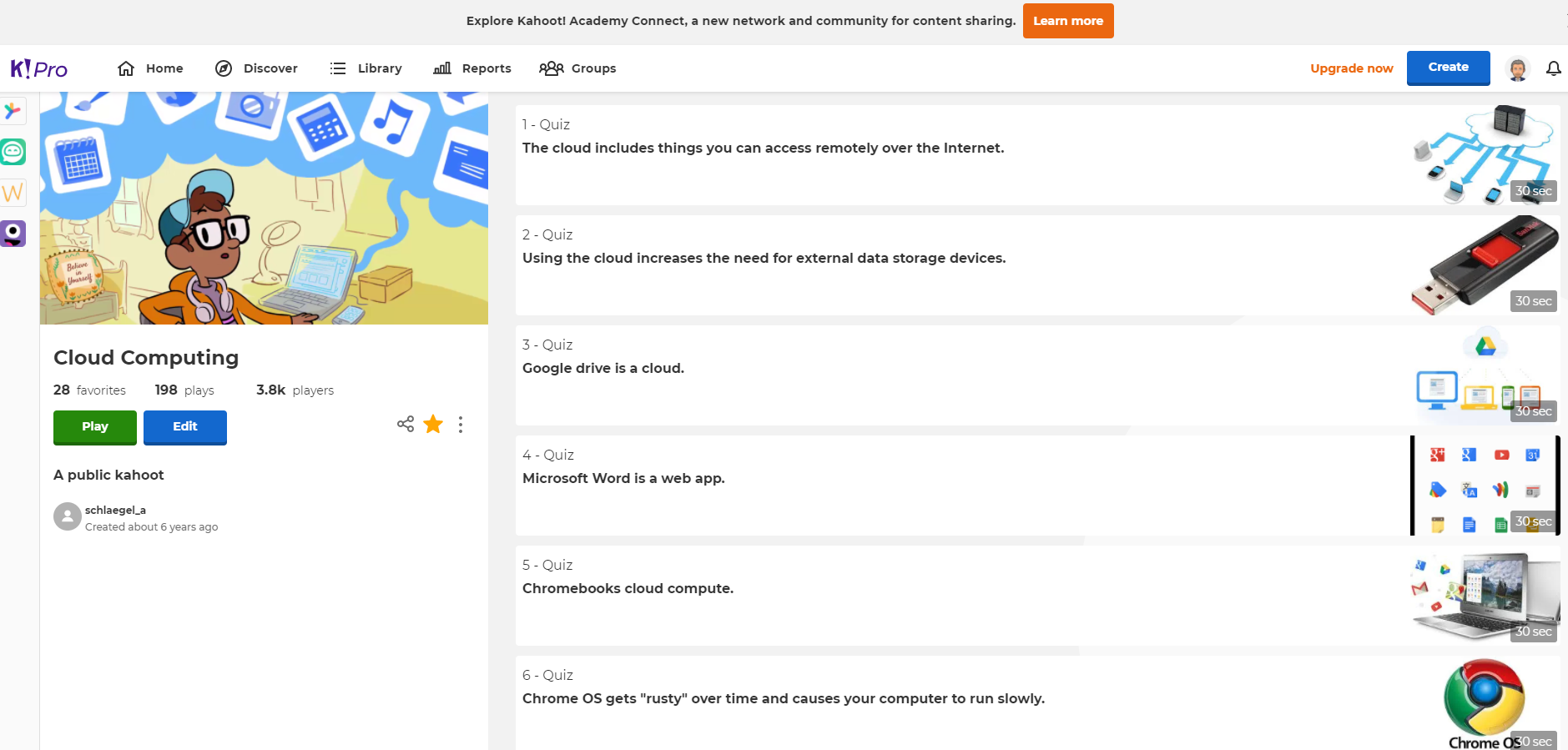This screenshot has width=1568, height=750.
Task: Click the USB flash drive thumbnail
Action: point(1485,265)
